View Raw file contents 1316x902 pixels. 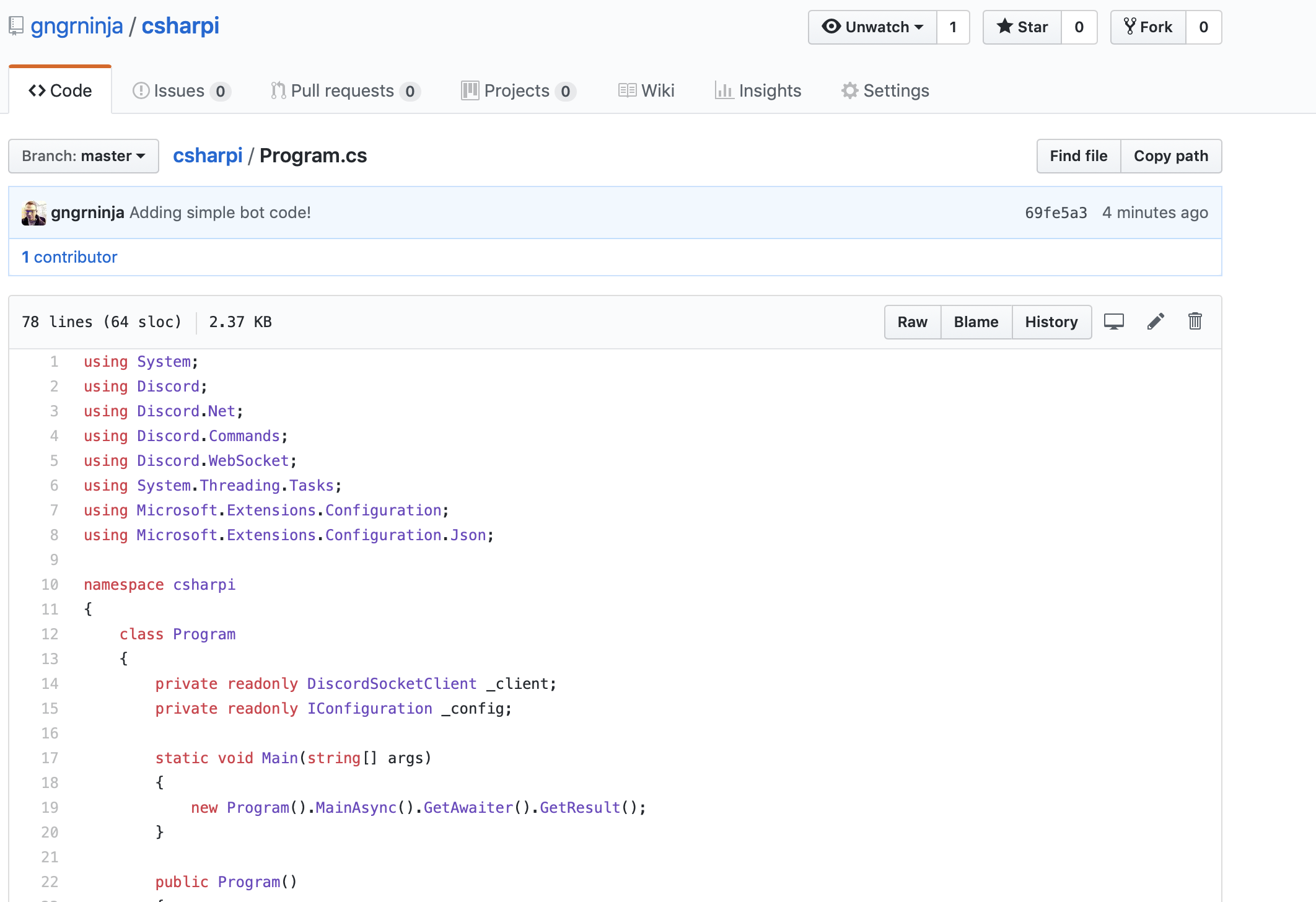click(x=912, y=322)
